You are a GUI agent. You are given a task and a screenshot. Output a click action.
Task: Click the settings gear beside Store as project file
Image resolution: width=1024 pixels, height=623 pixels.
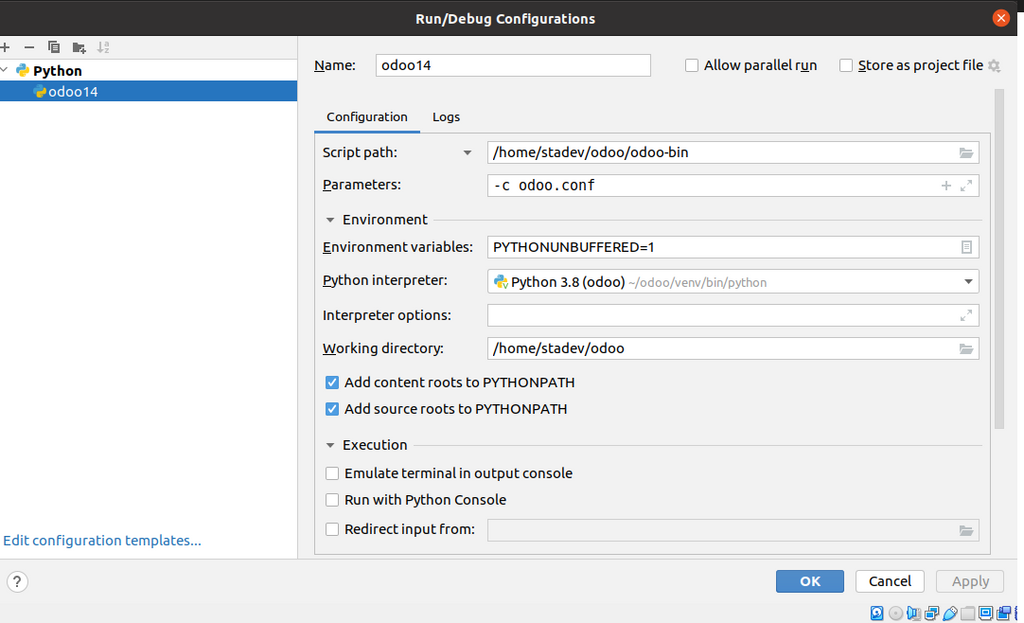(x=994, y=65)
